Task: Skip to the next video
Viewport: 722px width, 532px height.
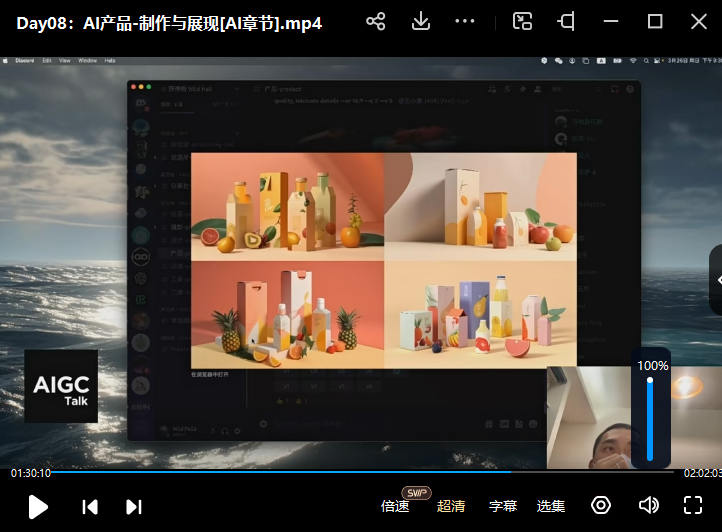Action: (134, 506)
